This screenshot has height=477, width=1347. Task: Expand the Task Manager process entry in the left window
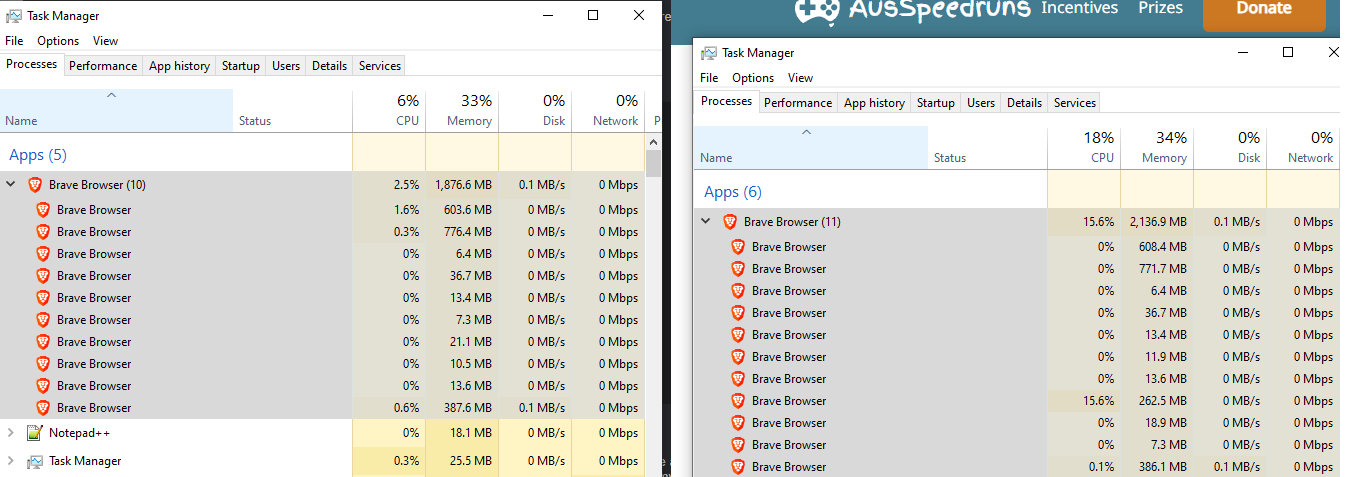pyautogui.click(x=11, y=461)
